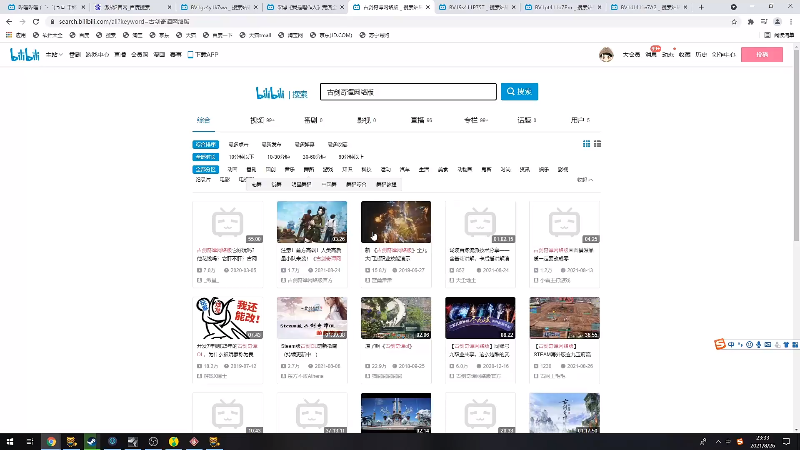Switch to the 影视 results tab
800x450 pixels.
coord(366,120)
